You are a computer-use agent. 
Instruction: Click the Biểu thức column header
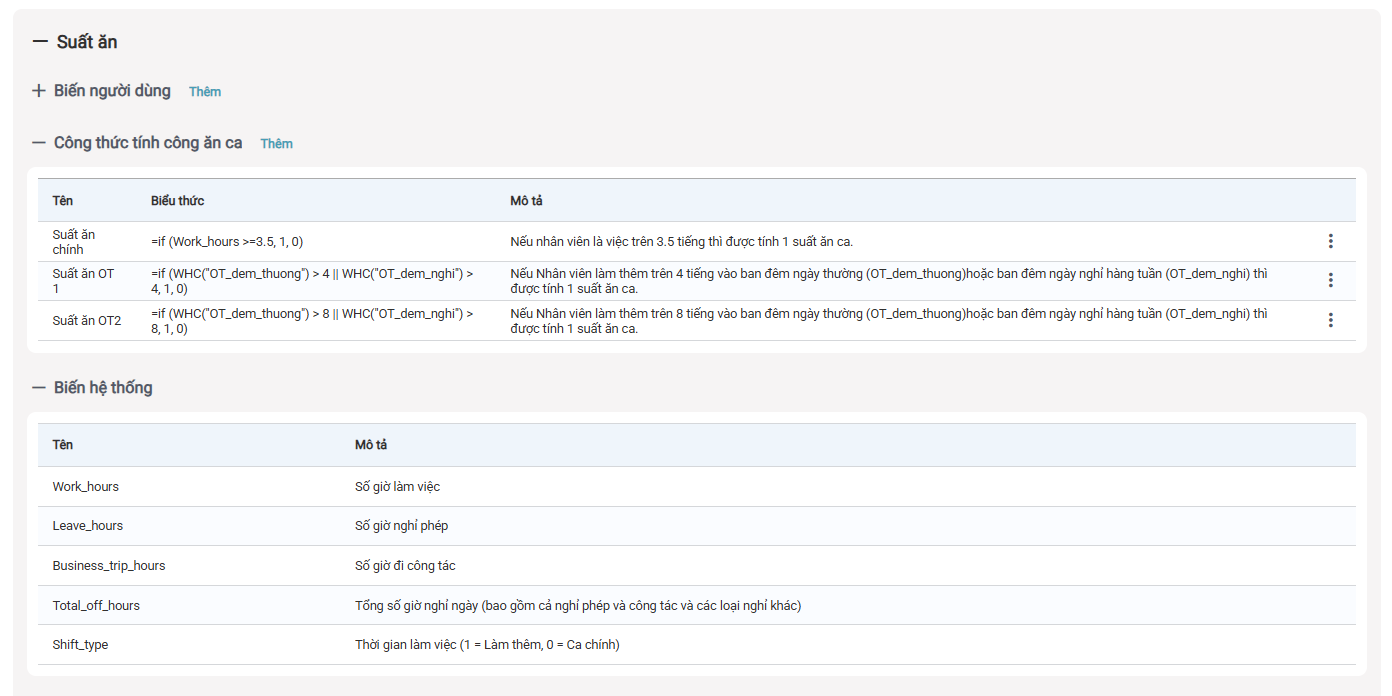pyautogui.click(x=177, y=201)
